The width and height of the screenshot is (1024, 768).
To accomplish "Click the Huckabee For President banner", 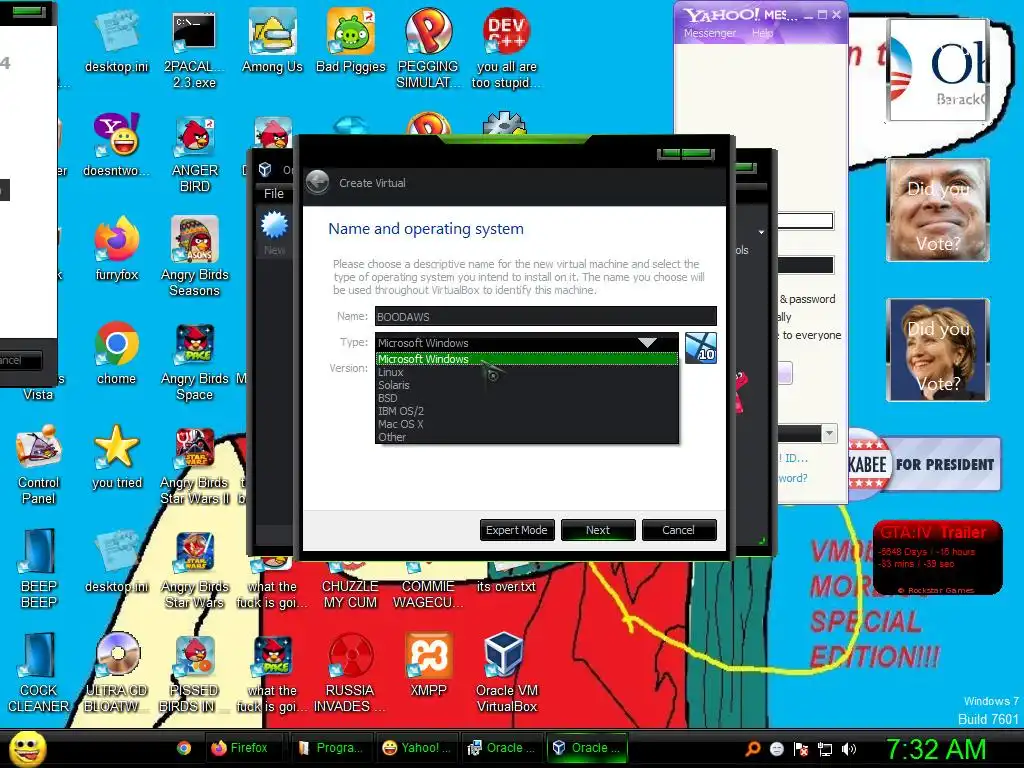I will click(924, 465).
